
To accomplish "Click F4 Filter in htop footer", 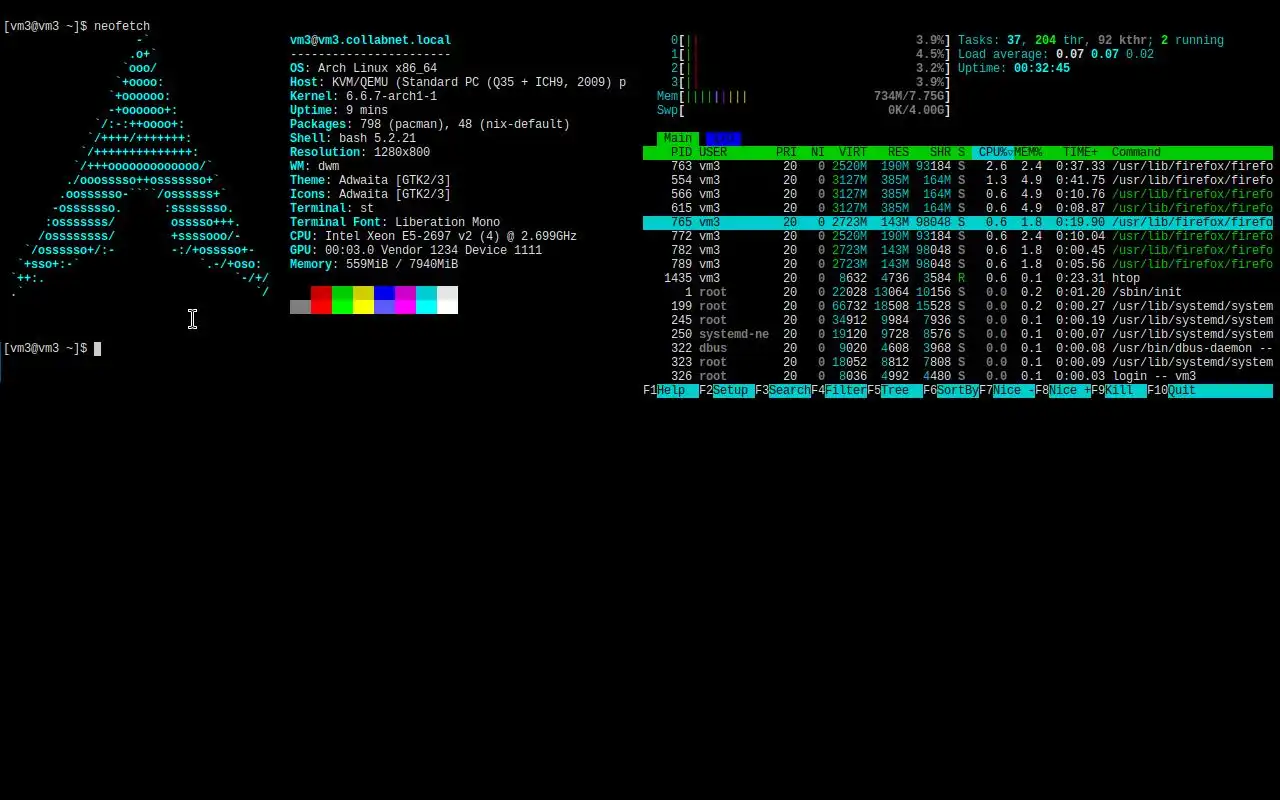I will click(x=839, y=390).
